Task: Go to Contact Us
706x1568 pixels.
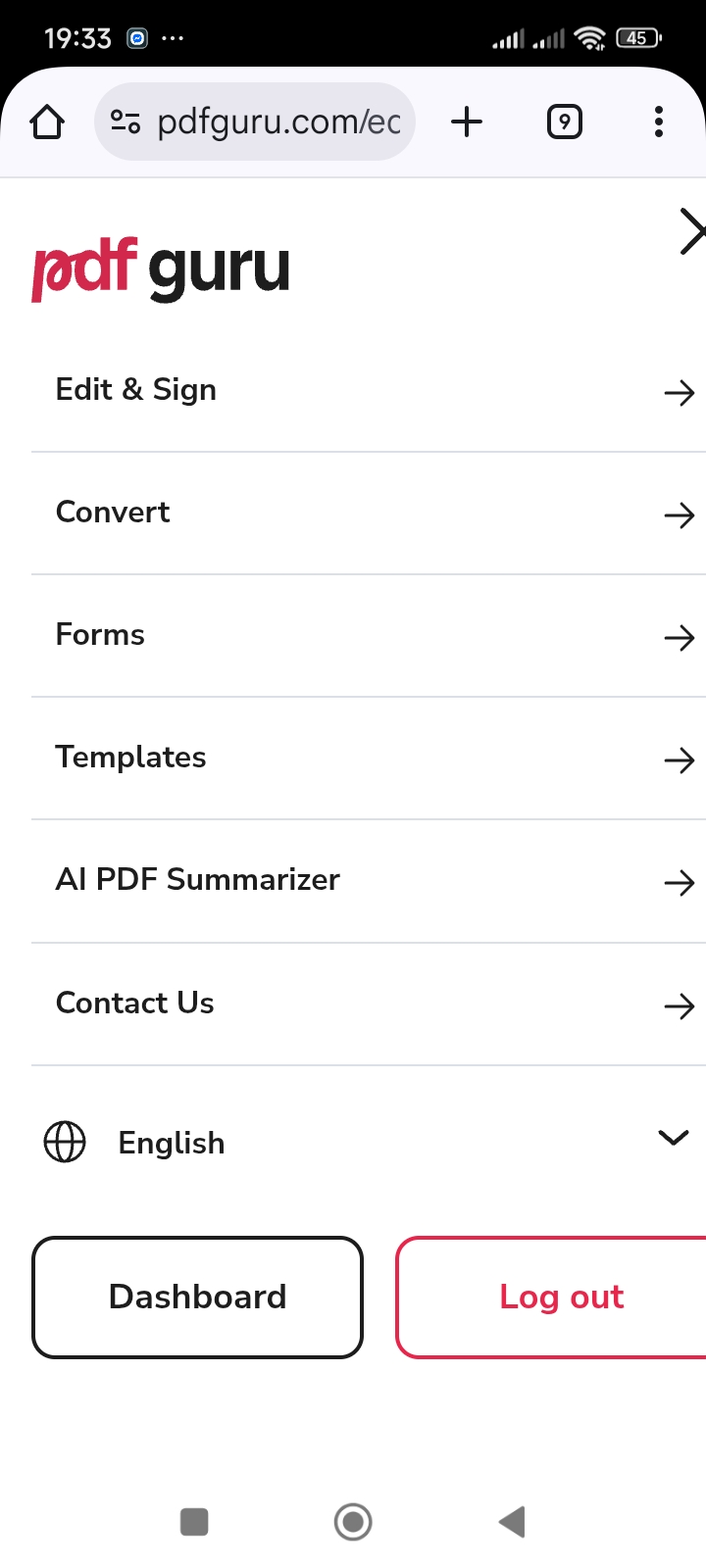Action: click(135, 1004)
